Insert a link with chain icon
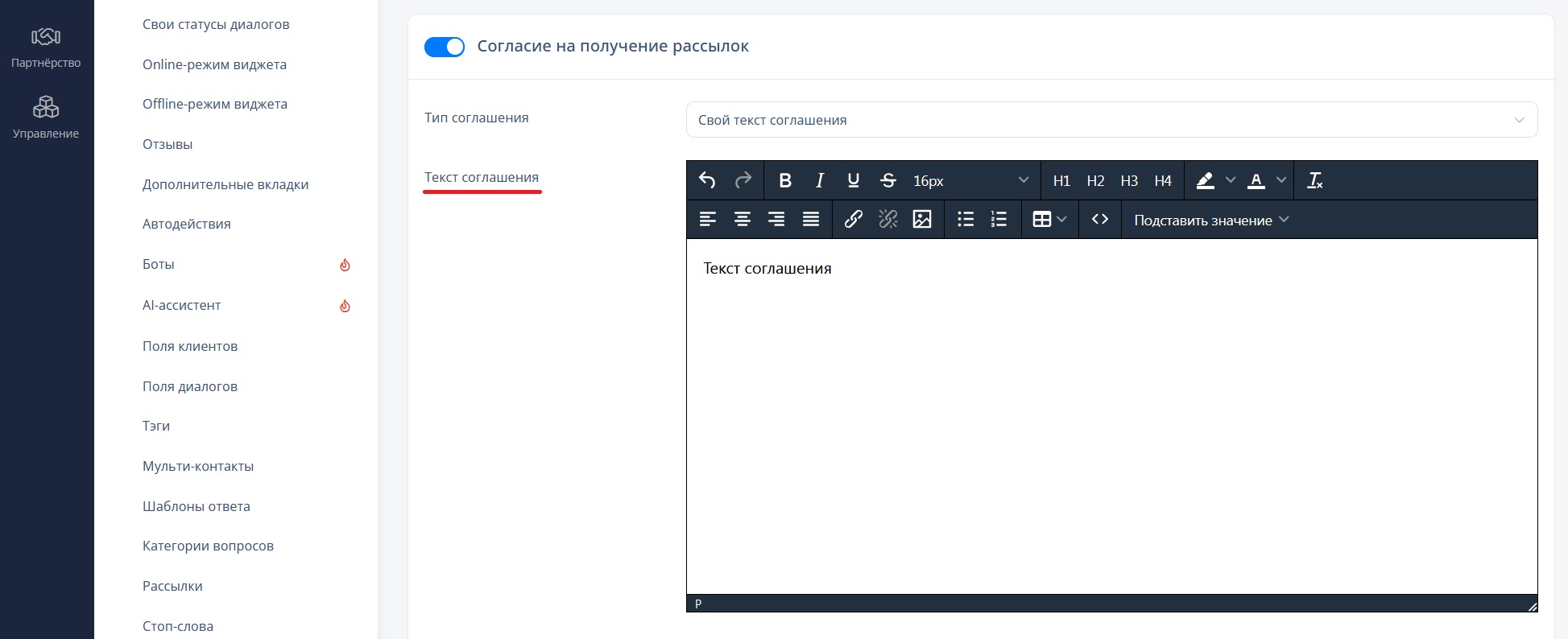 pyautogui.click(x=854, y=219)
